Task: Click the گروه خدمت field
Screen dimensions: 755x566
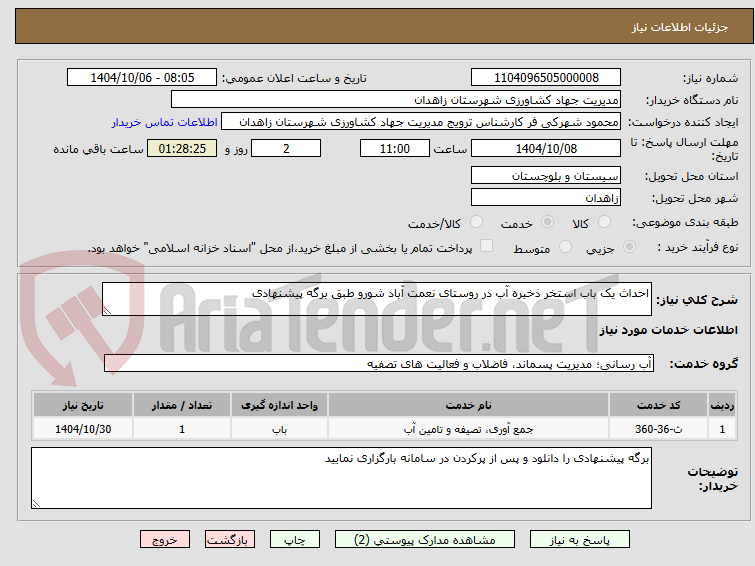Action: (x=378, y=363)
